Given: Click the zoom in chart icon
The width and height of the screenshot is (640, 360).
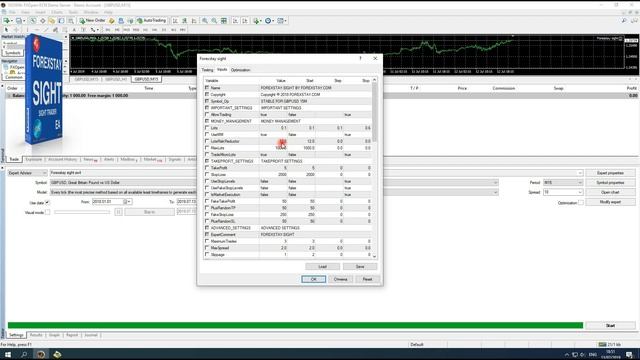Looking at the screenshot, I should 205,21.
